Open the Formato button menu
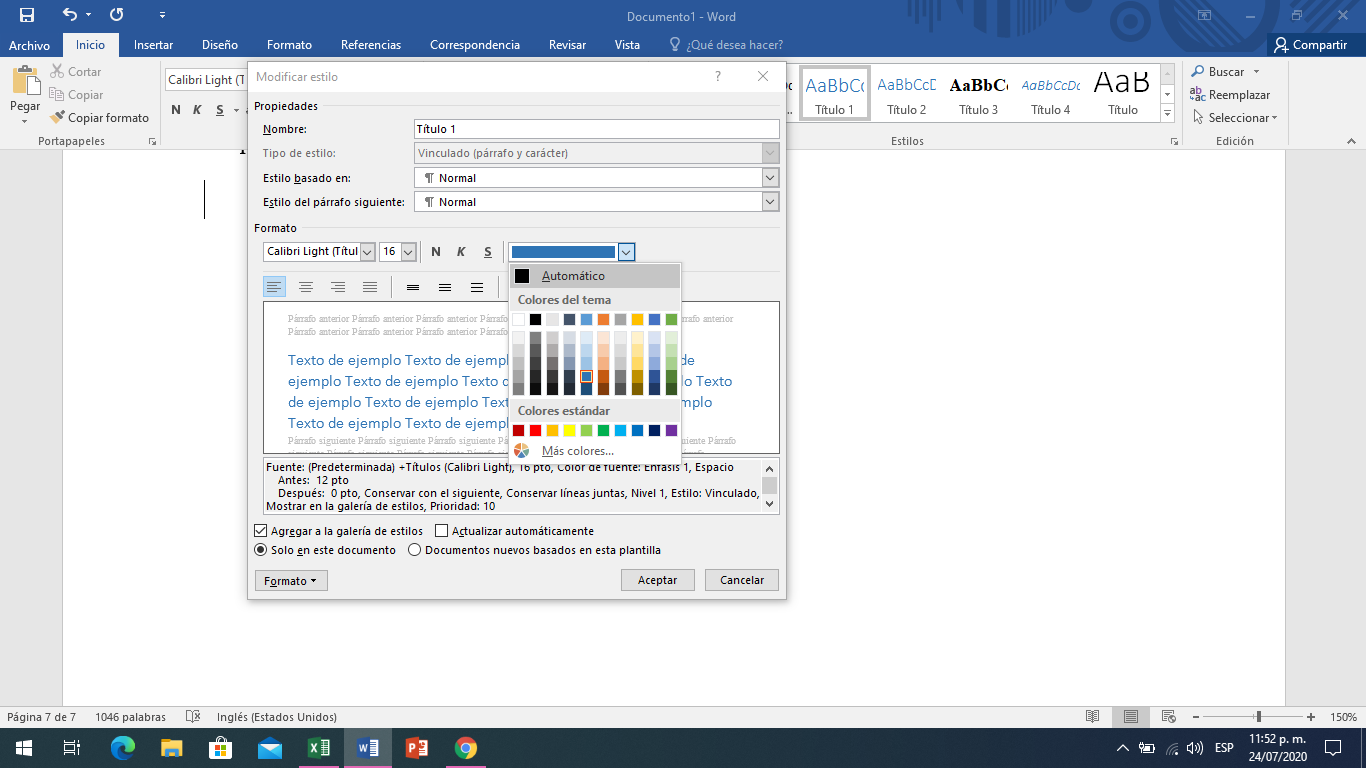The image size is (1366, 768). (x=291, y=580)
